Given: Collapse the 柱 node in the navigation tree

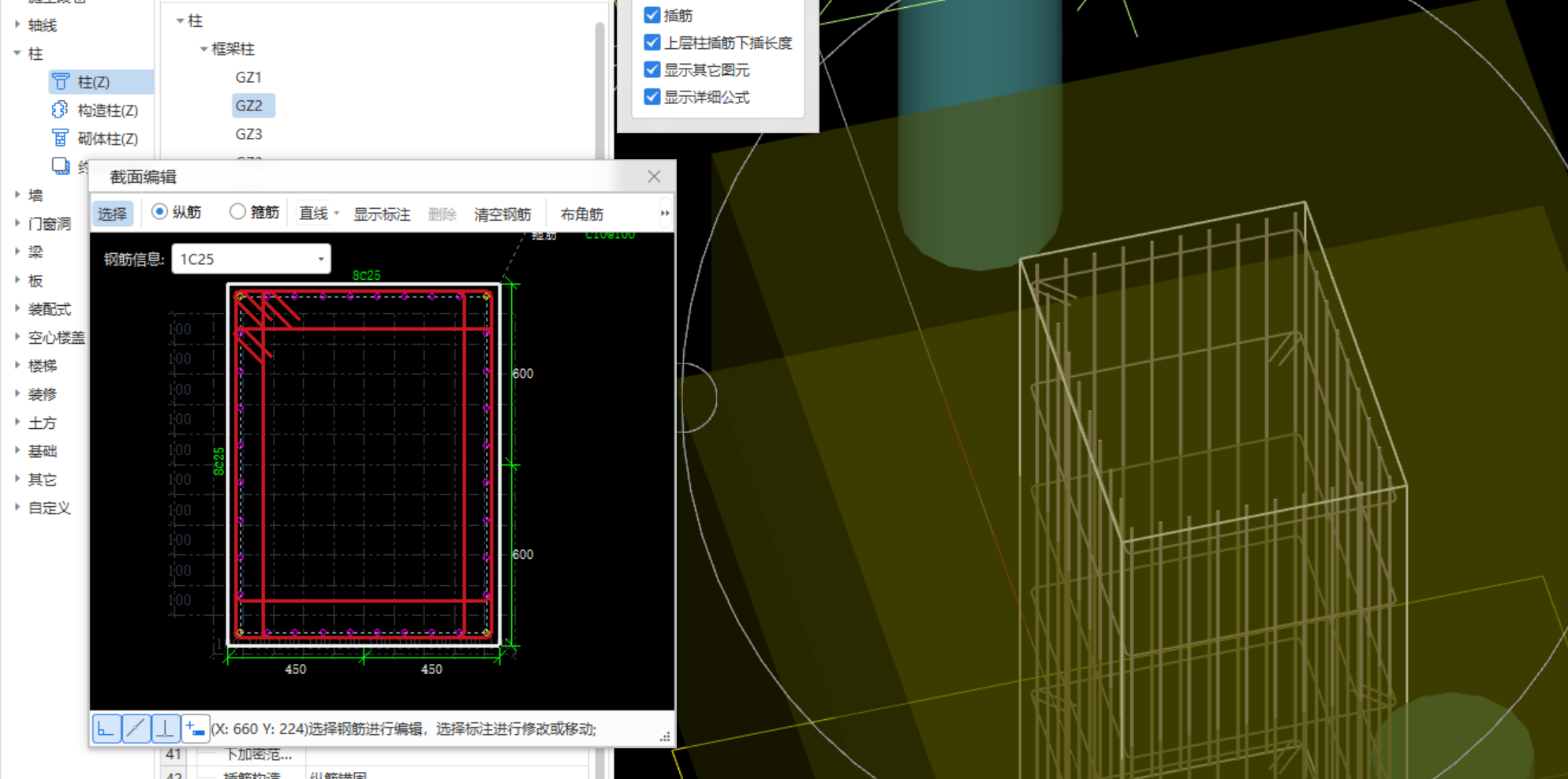Looking at the screenshot, I should pyautogui.click(x=17, y=53).
